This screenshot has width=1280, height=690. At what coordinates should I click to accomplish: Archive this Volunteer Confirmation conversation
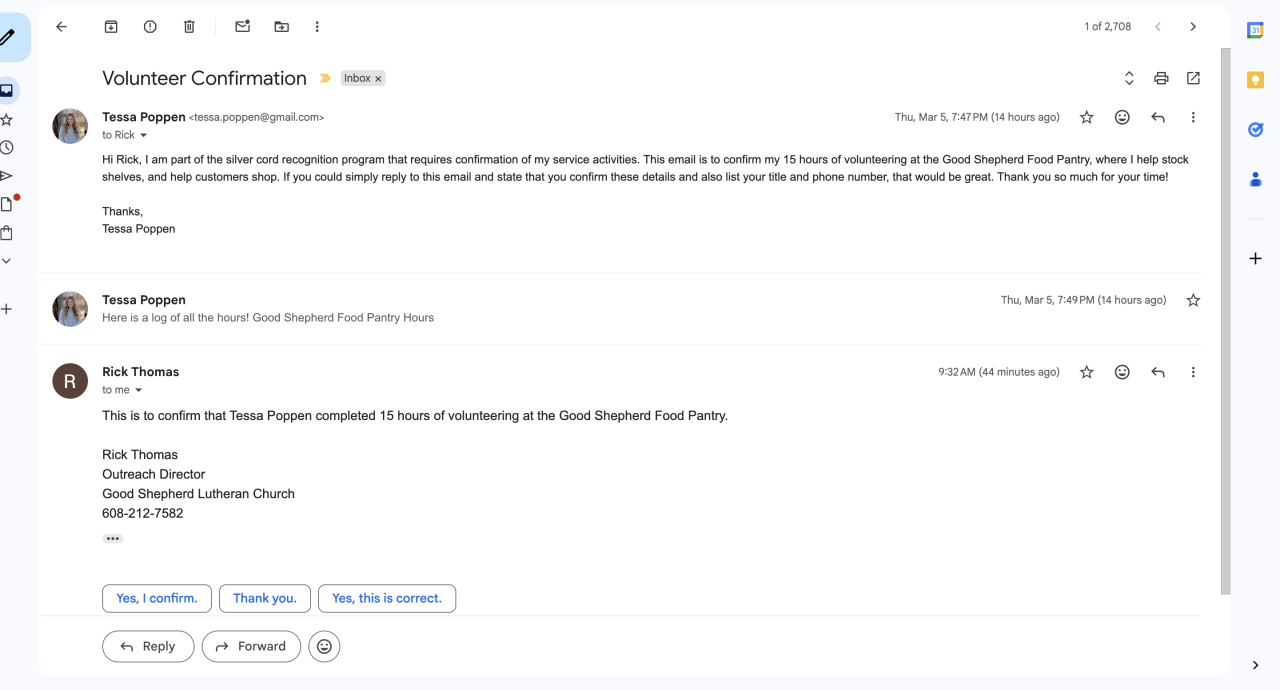pyautogui.click(x=111, y=27)
